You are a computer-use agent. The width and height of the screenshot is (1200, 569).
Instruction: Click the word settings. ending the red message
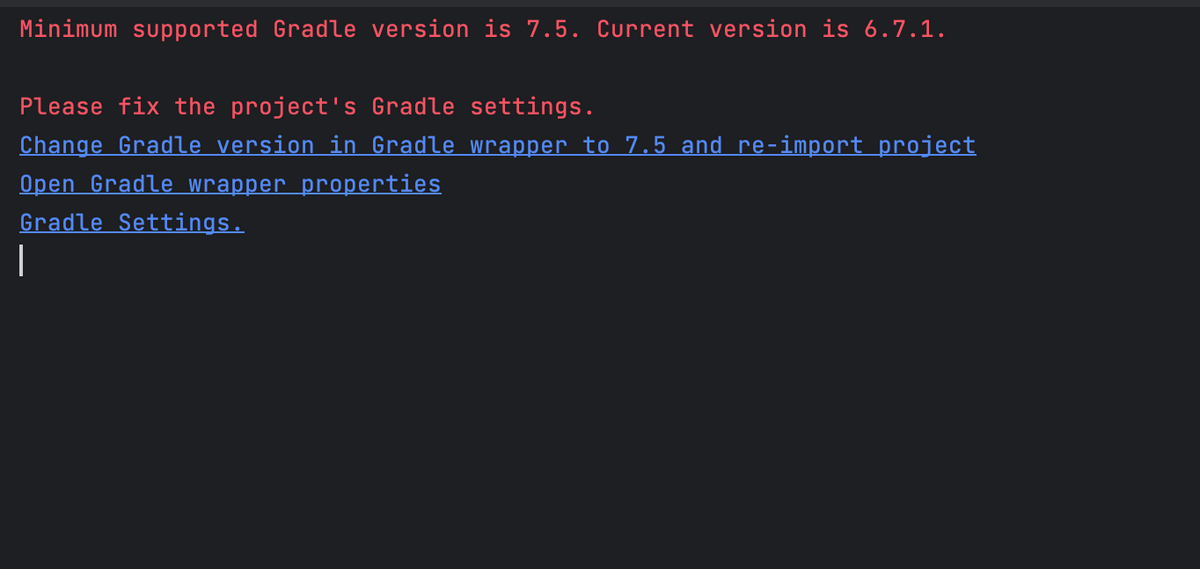click(532, 106)
